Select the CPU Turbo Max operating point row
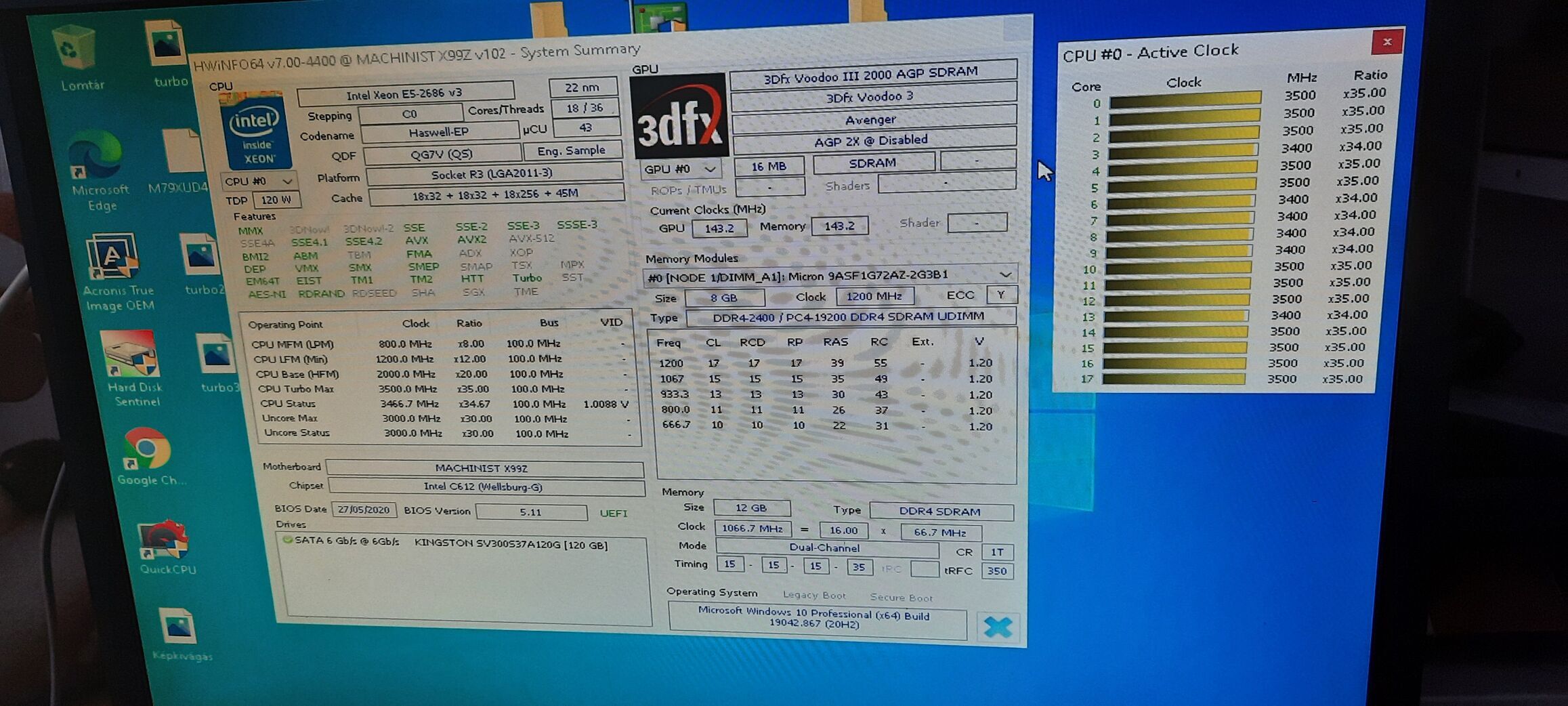The height and width of the screenshot is (706, 1568). 444,389
